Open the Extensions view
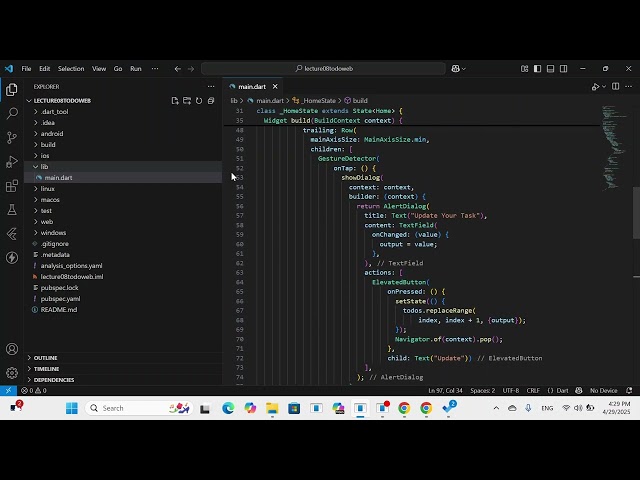The width and height of the screenshot is (640, 480). 12,186
